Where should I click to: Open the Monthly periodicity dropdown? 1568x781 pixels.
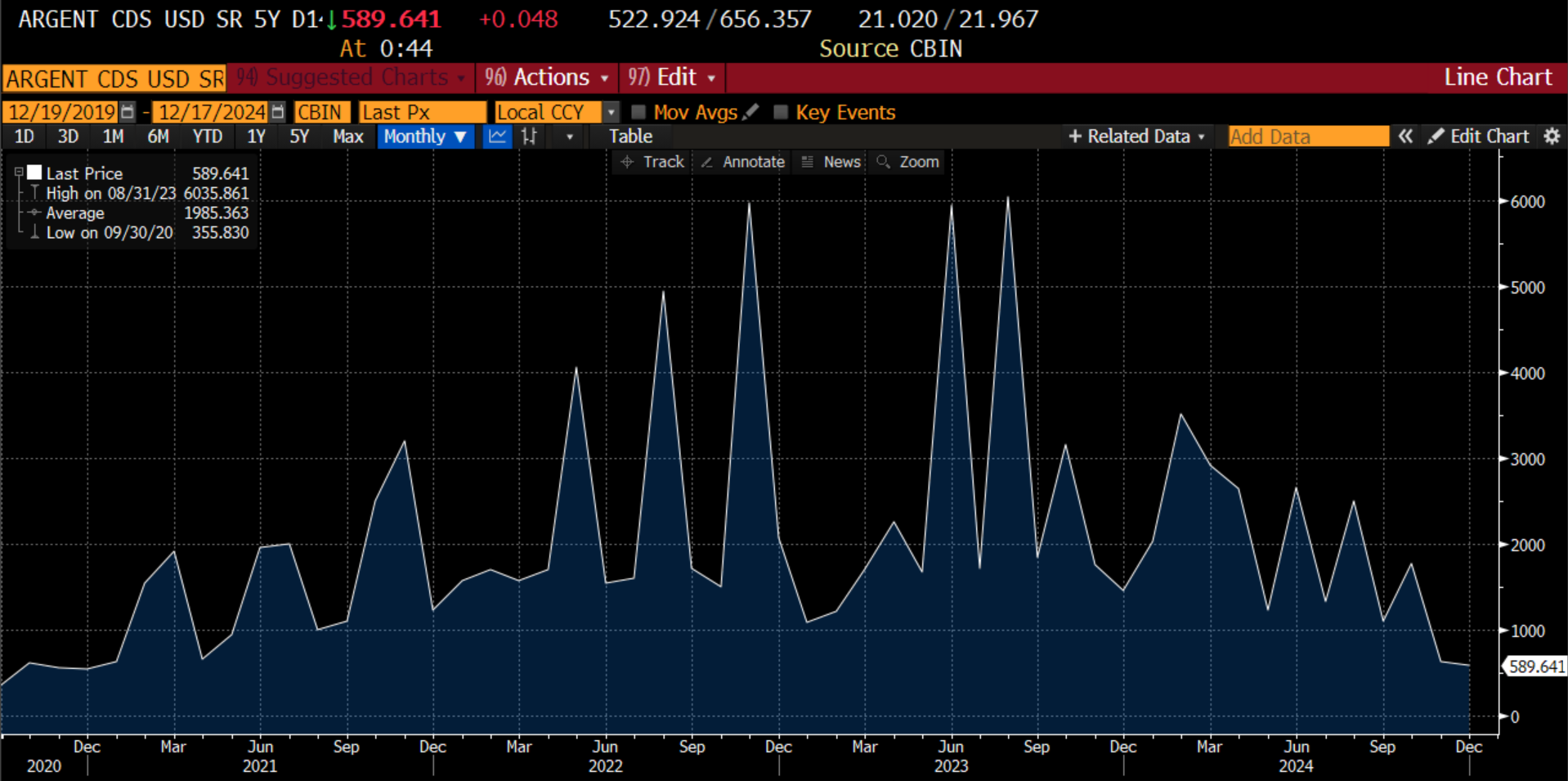coord(425,137)
